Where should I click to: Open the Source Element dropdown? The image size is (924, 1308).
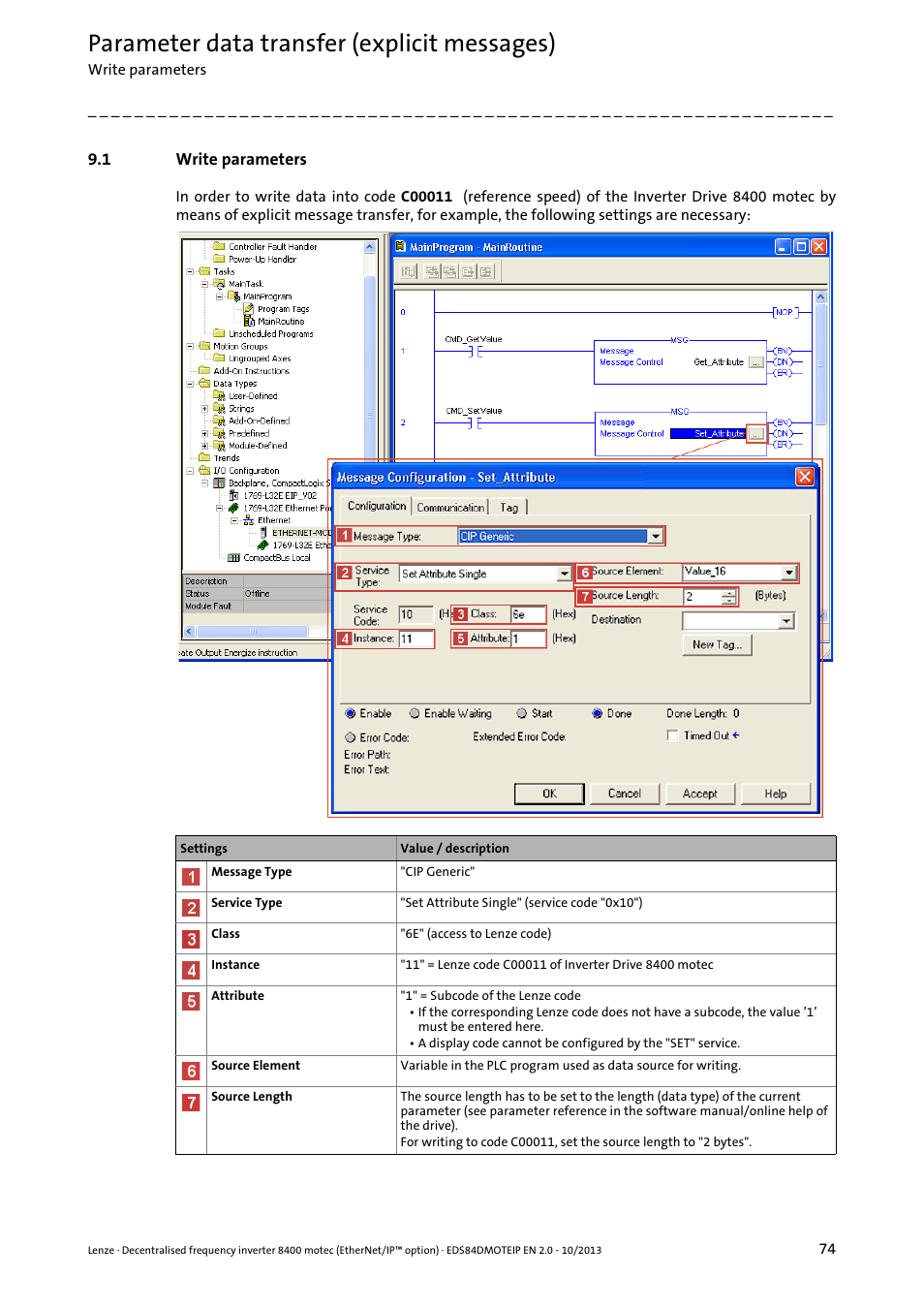point(789,572)
